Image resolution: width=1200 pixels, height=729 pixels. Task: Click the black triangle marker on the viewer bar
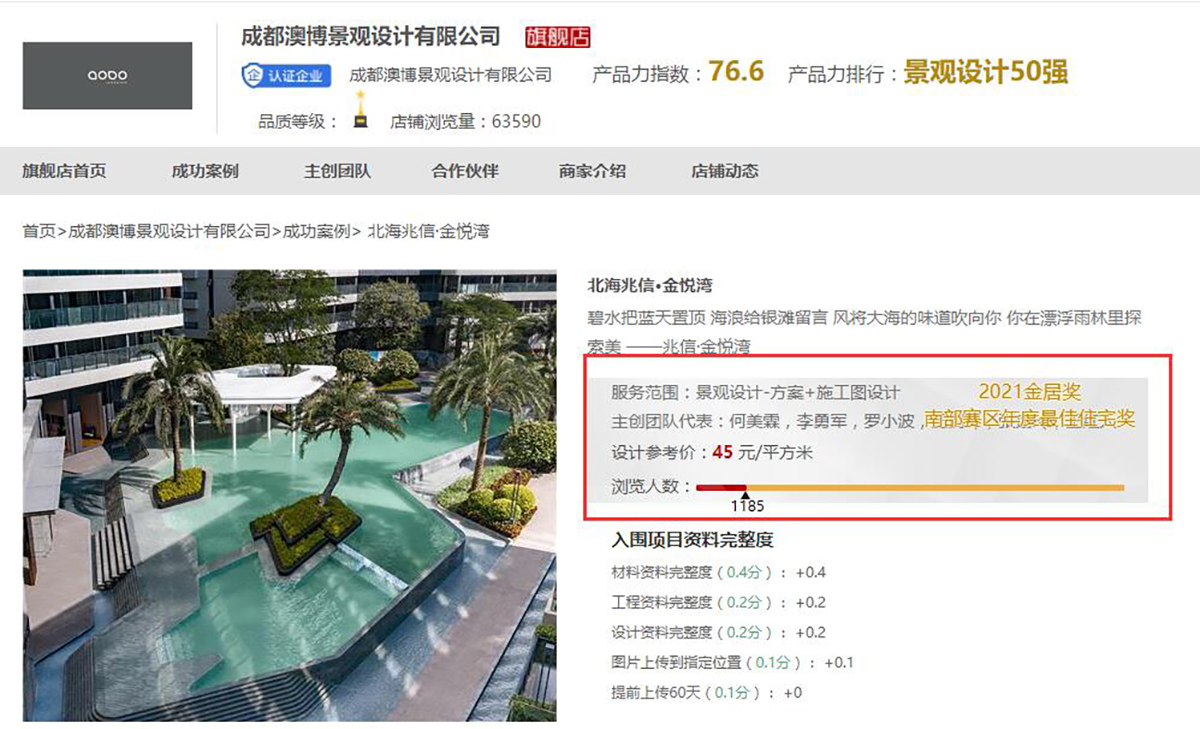click(745, 495)
